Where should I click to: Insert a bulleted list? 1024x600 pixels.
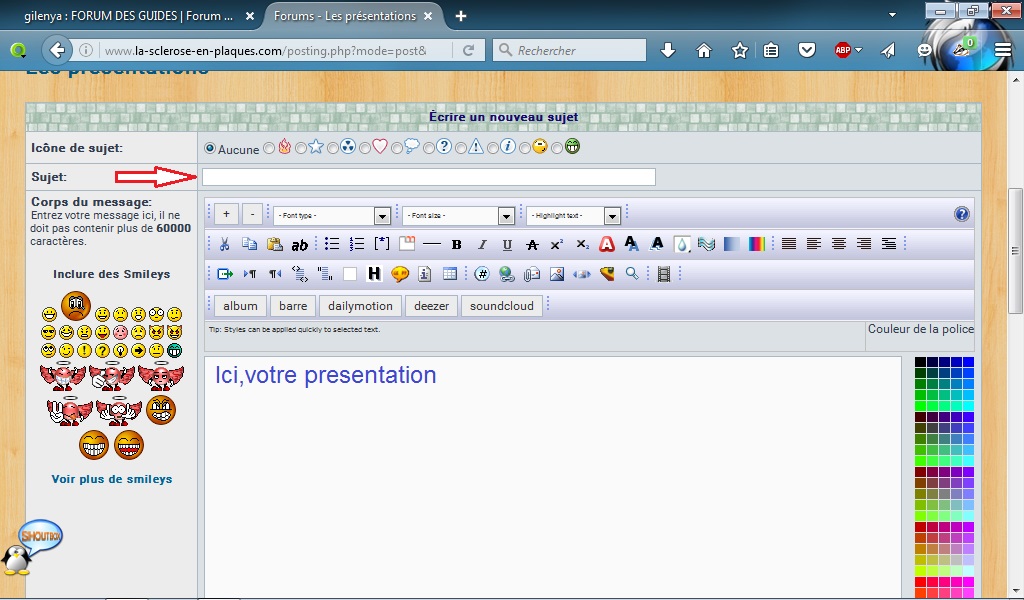332,244
